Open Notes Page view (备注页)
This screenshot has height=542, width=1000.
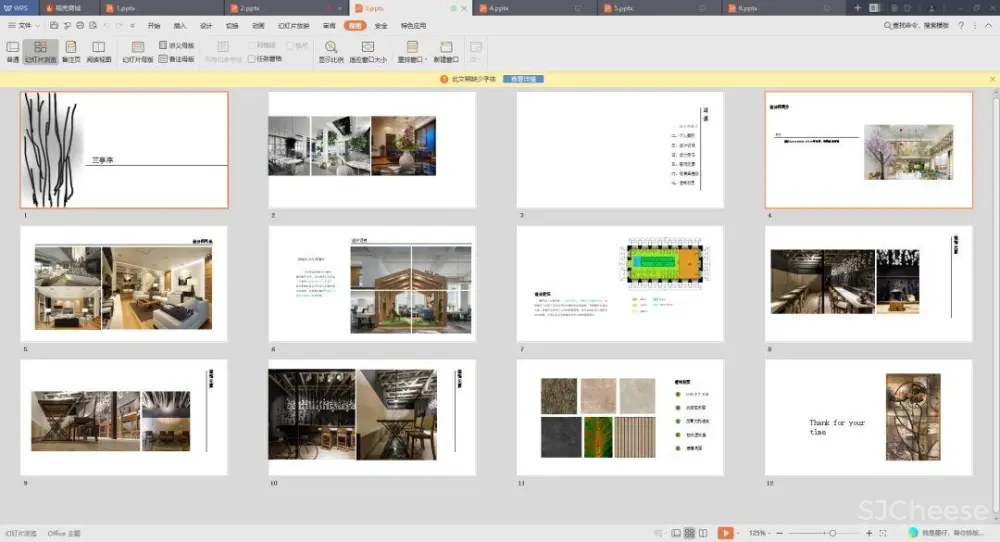(x=70, y=47)
